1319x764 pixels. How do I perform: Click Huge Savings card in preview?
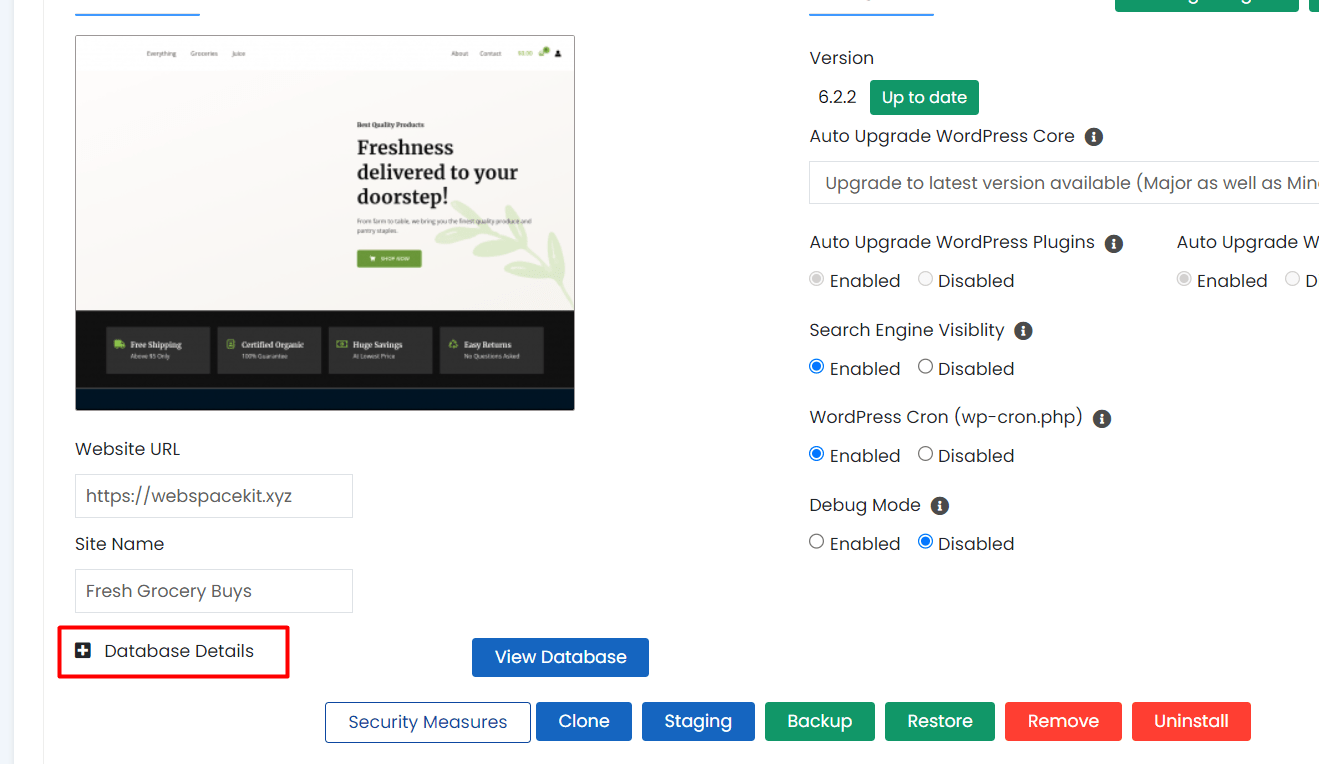[380, 350]
